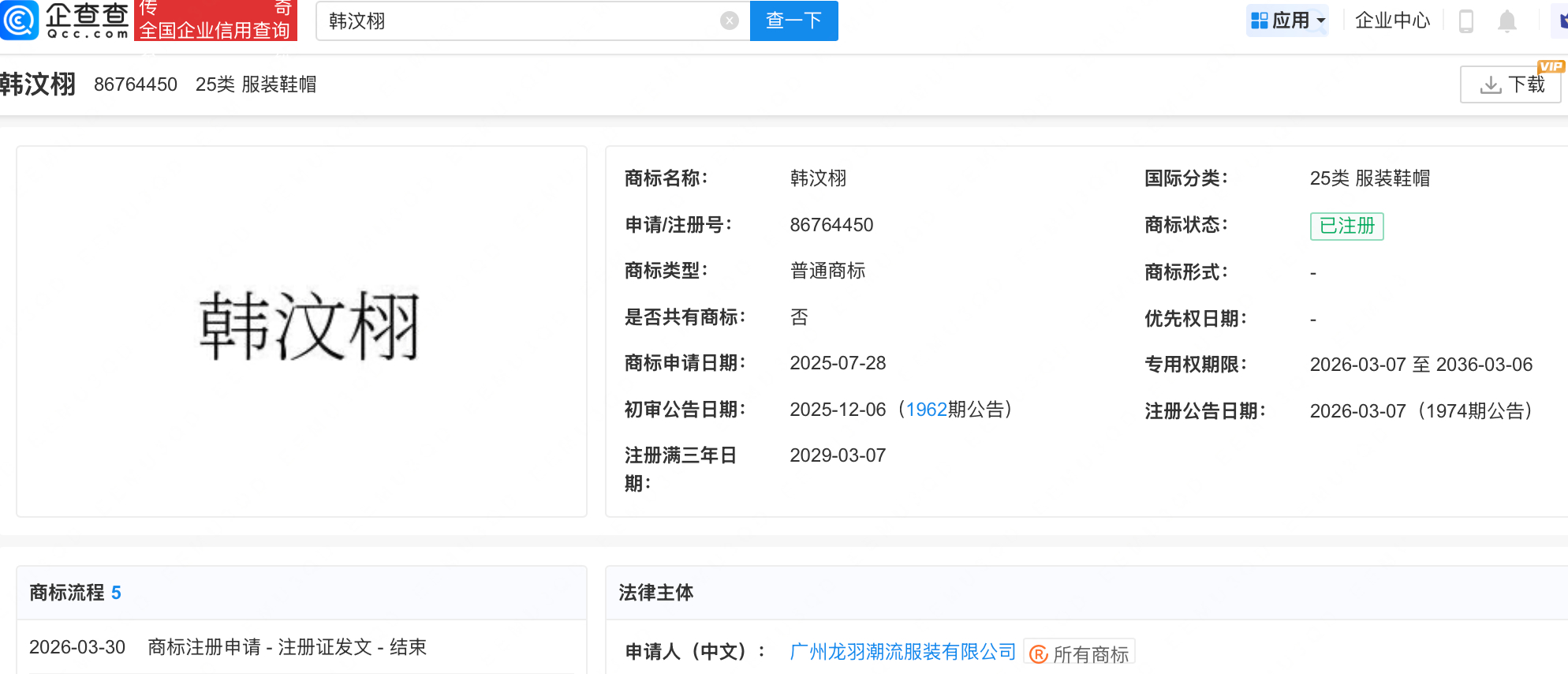This screenshot has width=1568, height=674.
Task: Click the 25类 服装鞋帽 classification value
Action: (1370, 178)
